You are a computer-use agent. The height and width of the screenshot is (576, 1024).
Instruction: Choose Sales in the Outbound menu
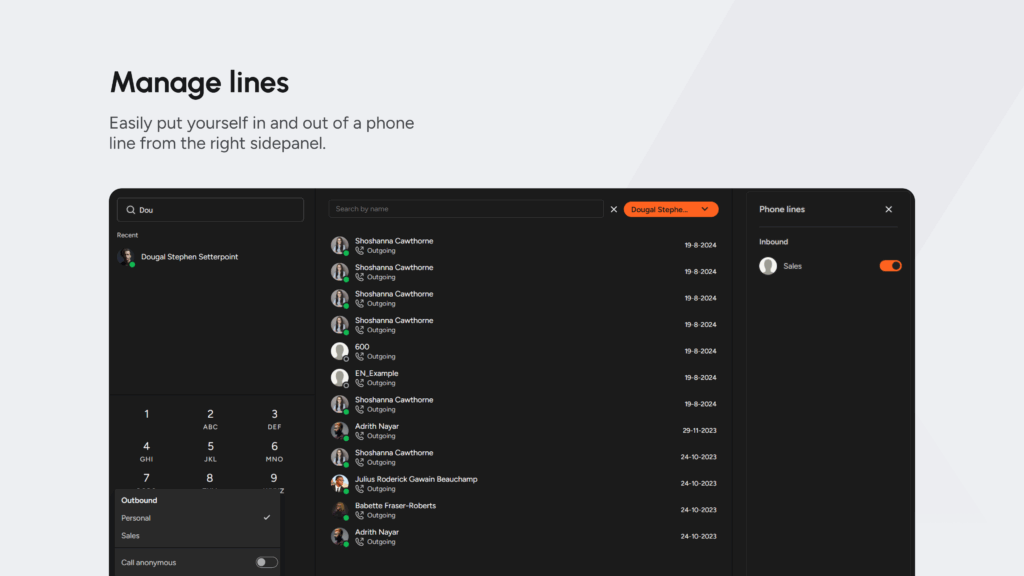coord(131,536)
